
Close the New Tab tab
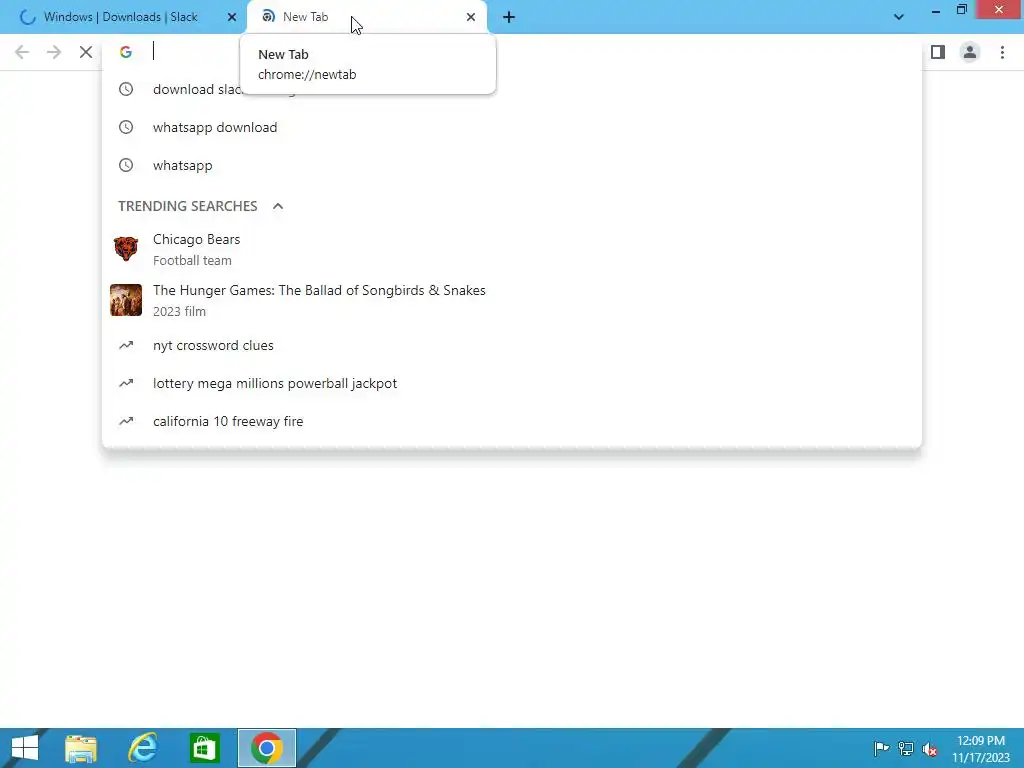point(471,17)
